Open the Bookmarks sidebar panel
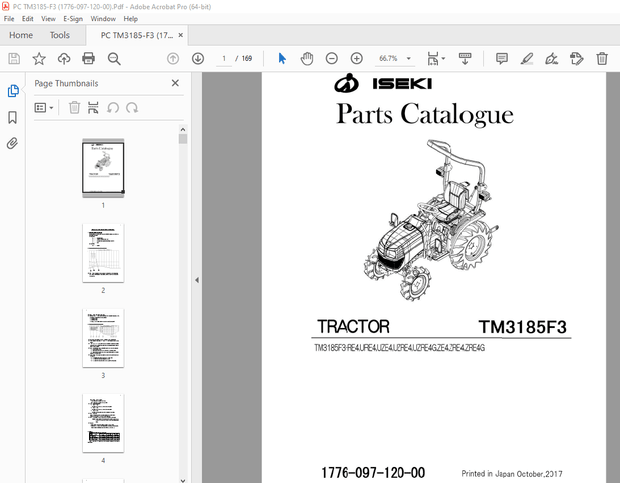This screenshot has width=620, height=483. coord(13,117)
